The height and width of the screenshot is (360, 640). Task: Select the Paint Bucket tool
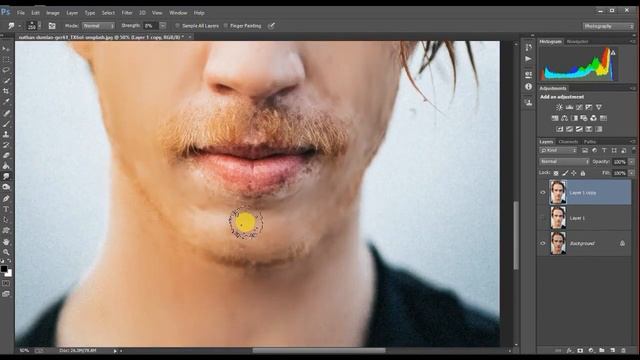[x=6, y=166]
